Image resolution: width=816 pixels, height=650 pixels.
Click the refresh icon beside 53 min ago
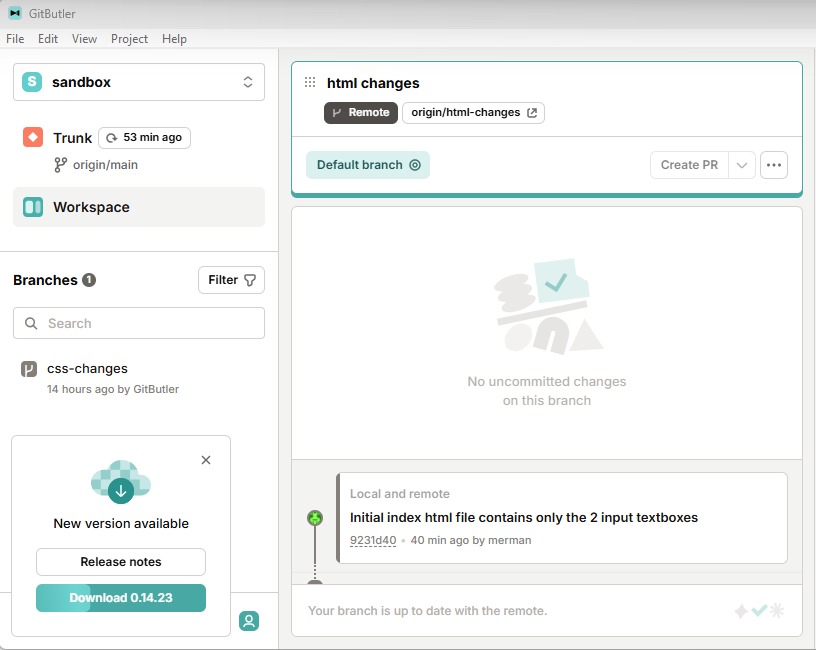[x=111, y=138]
